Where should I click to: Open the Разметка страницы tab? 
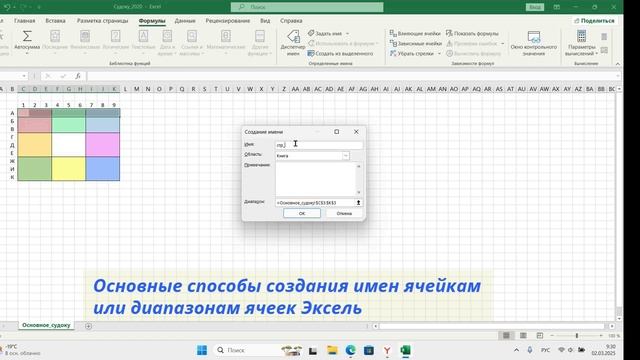pos(102,20)
